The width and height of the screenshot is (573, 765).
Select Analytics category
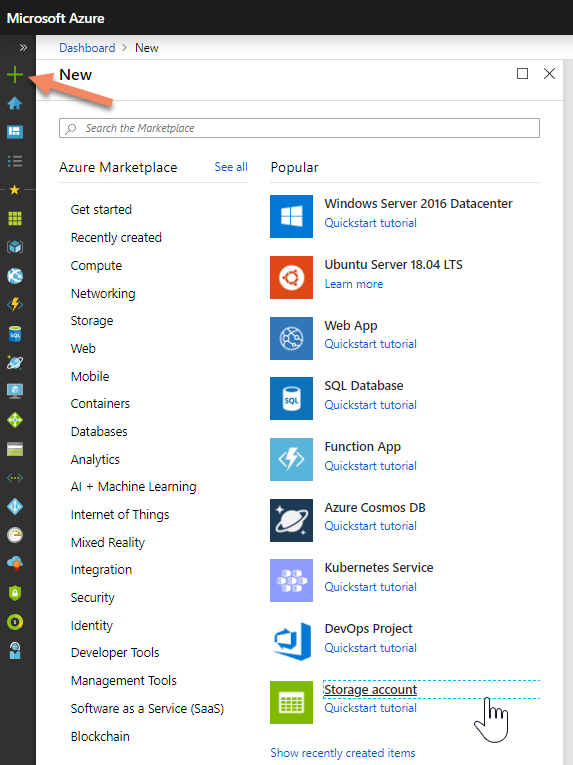coord(95,460)
